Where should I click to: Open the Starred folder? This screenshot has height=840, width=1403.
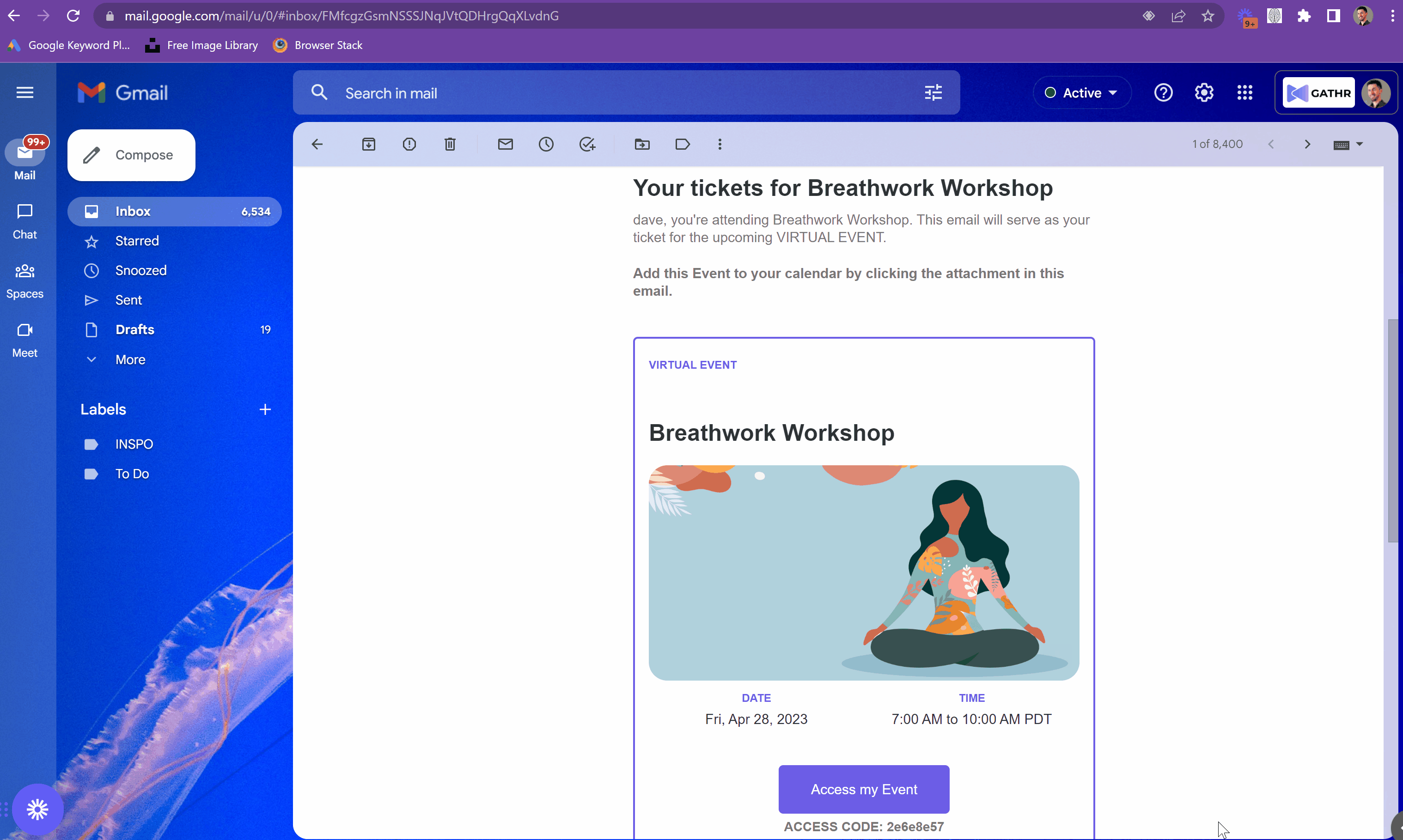[x=137, y=241]
